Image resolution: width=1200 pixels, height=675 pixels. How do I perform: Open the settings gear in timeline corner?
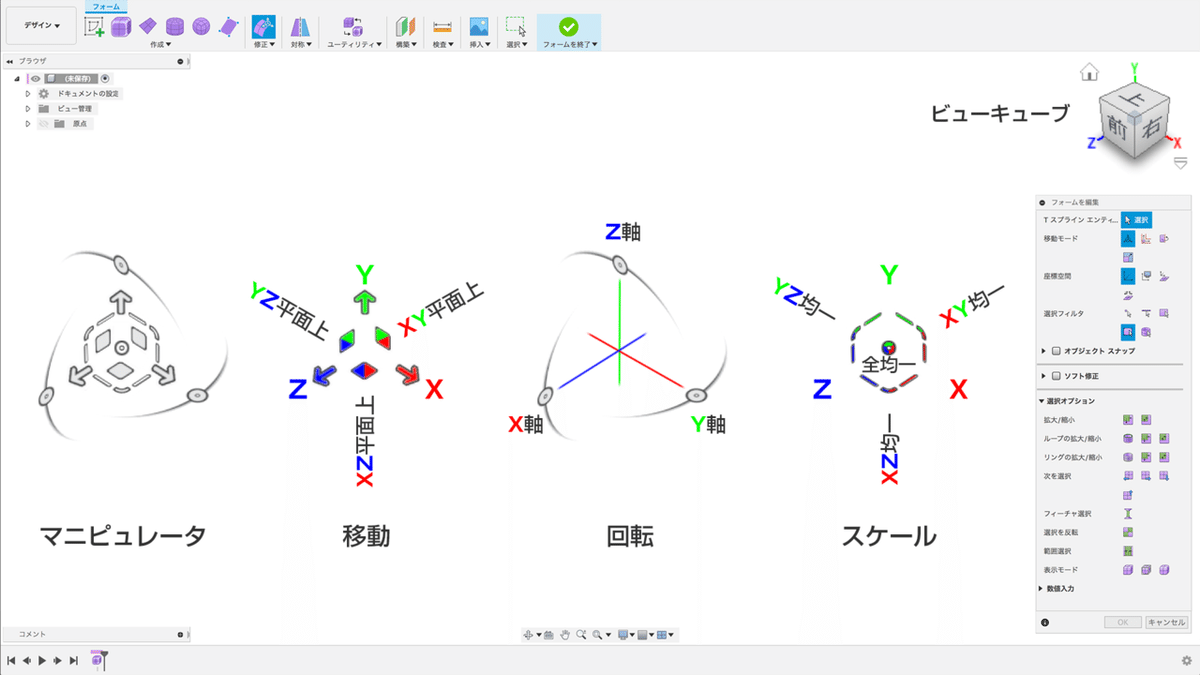click(1186, 661)
